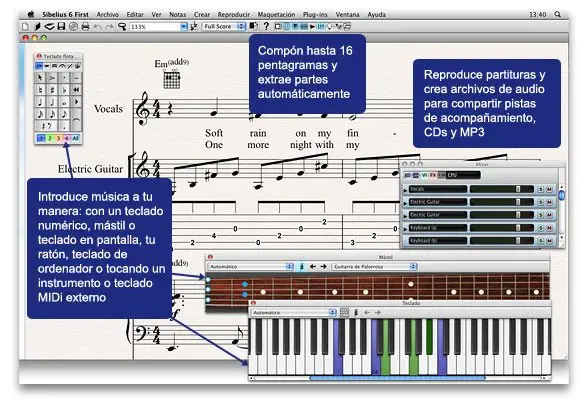This screenshot has height=400, width=588.
Task: Select the magnifier zoom tool
Action: click(x=122, y=27)
